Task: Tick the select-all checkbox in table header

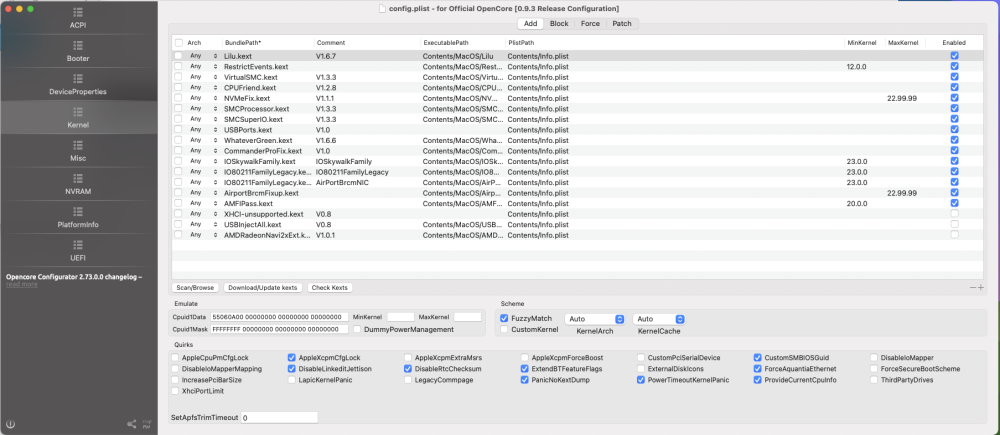Action: pyautogui.click(x=179, y=43)
